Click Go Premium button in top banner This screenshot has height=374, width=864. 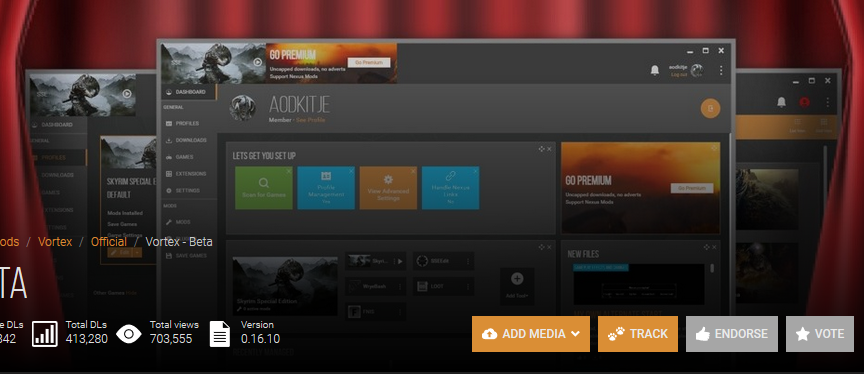(369, 63)
